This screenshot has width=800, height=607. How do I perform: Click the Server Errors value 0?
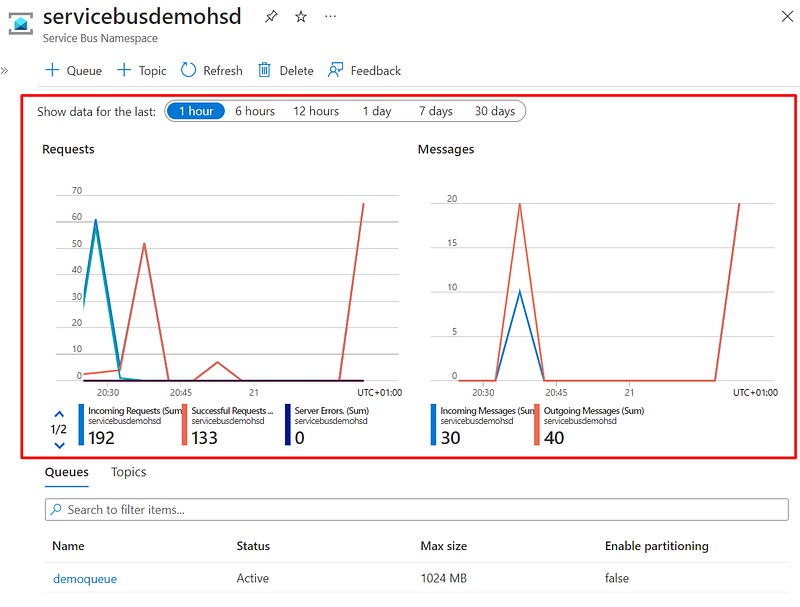pos(299,438)
